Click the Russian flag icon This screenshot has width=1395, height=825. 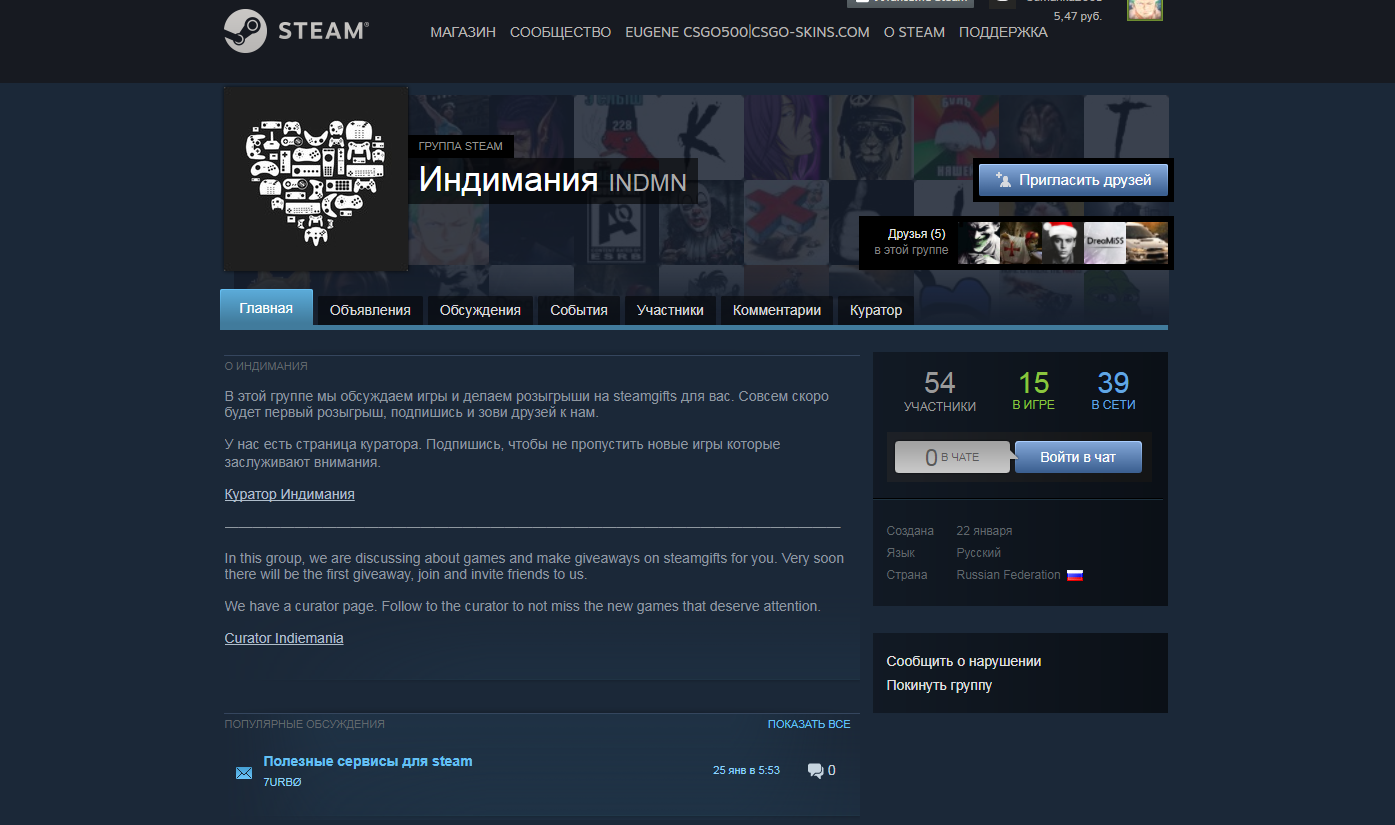(x=1075, y=575)
